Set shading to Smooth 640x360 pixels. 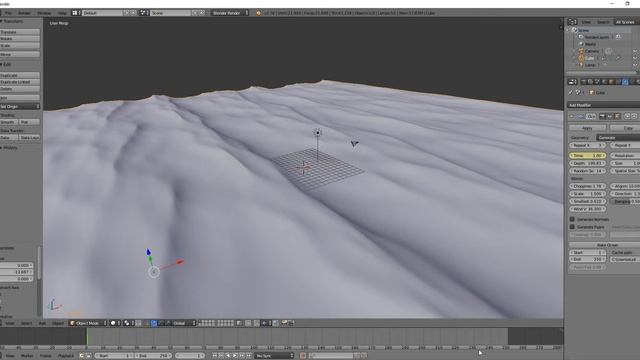click(9, 122)
